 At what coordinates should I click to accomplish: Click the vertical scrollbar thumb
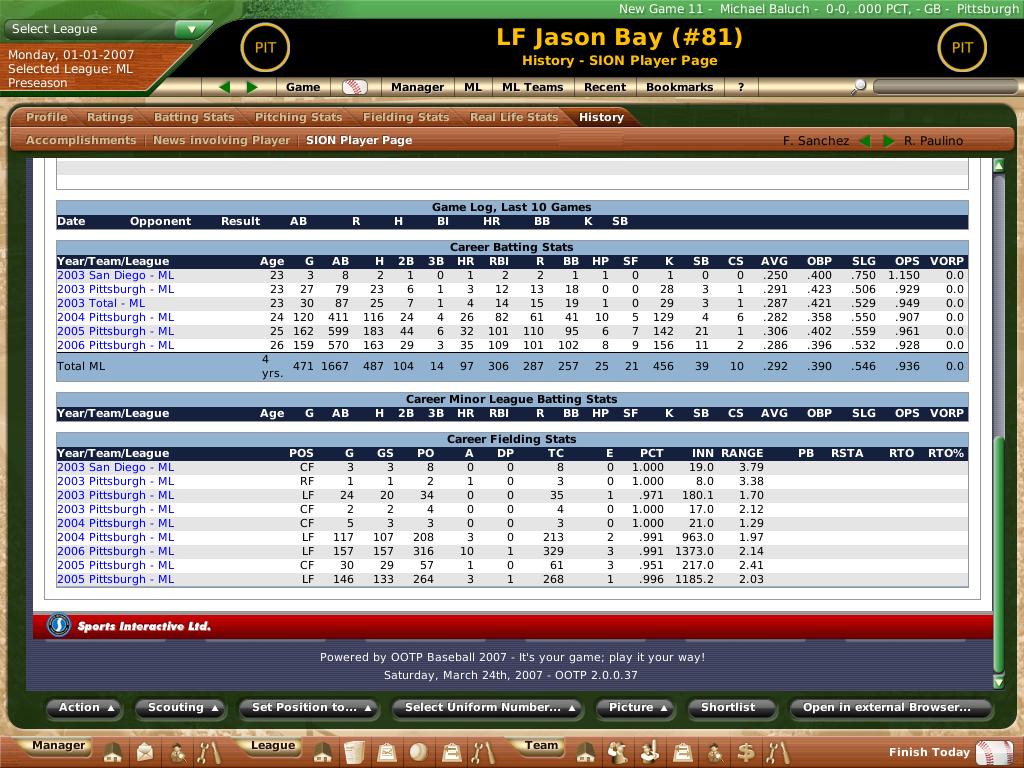pos(998,555)
